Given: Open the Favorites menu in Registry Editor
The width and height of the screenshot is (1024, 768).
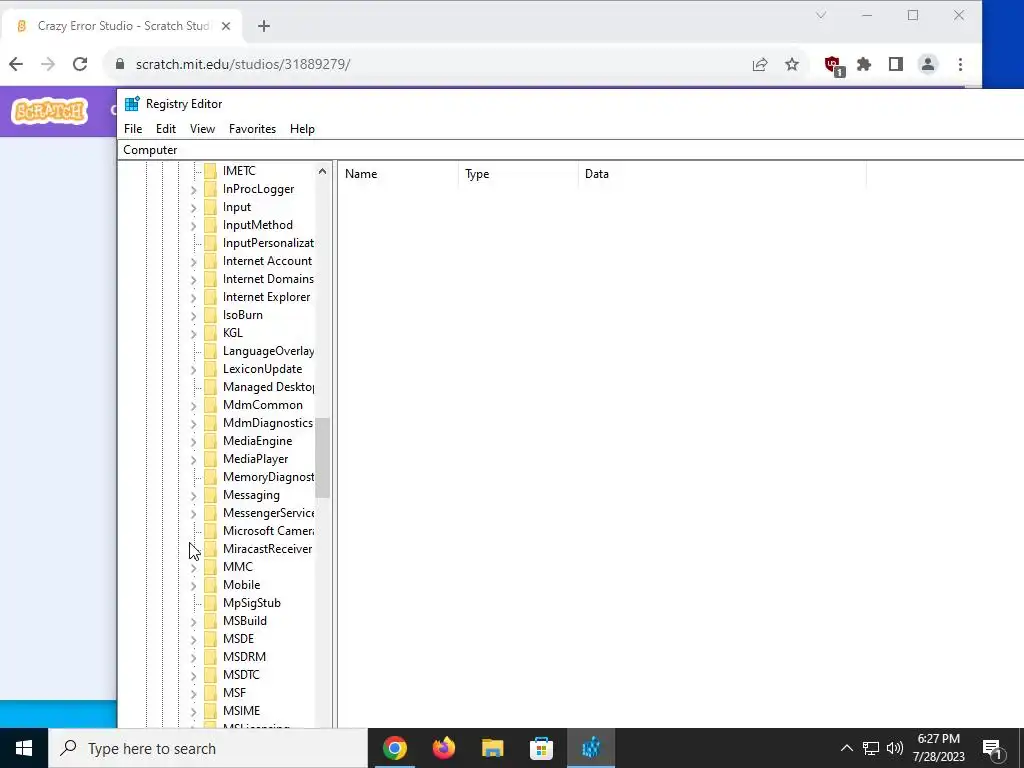Looking at the screenshot, I should pos(252,129).
